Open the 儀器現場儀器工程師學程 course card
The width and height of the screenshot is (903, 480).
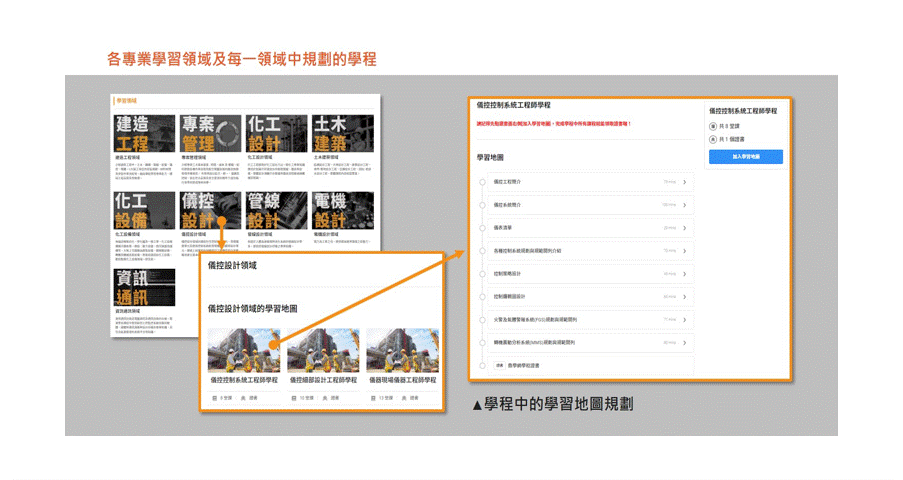pos(402,350)
